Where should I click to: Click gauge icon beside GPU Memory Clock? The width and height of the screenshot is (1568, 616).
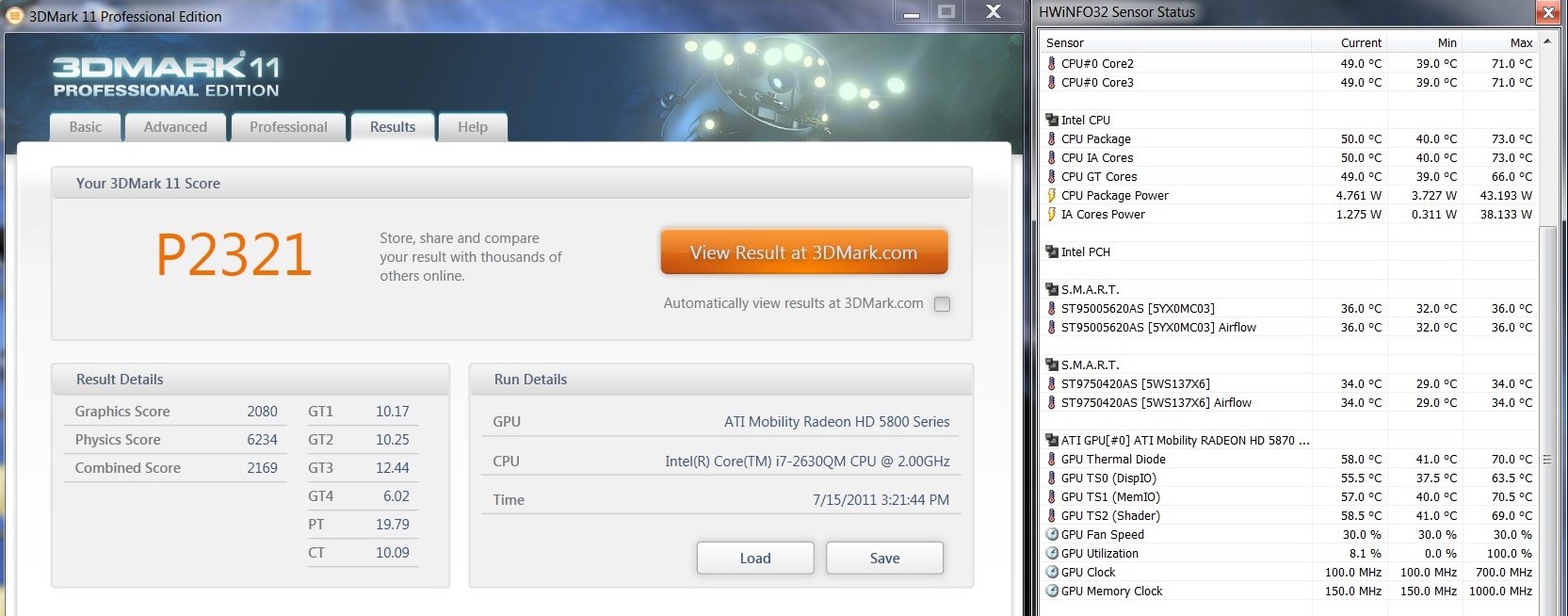click(x=1052, y=591)
